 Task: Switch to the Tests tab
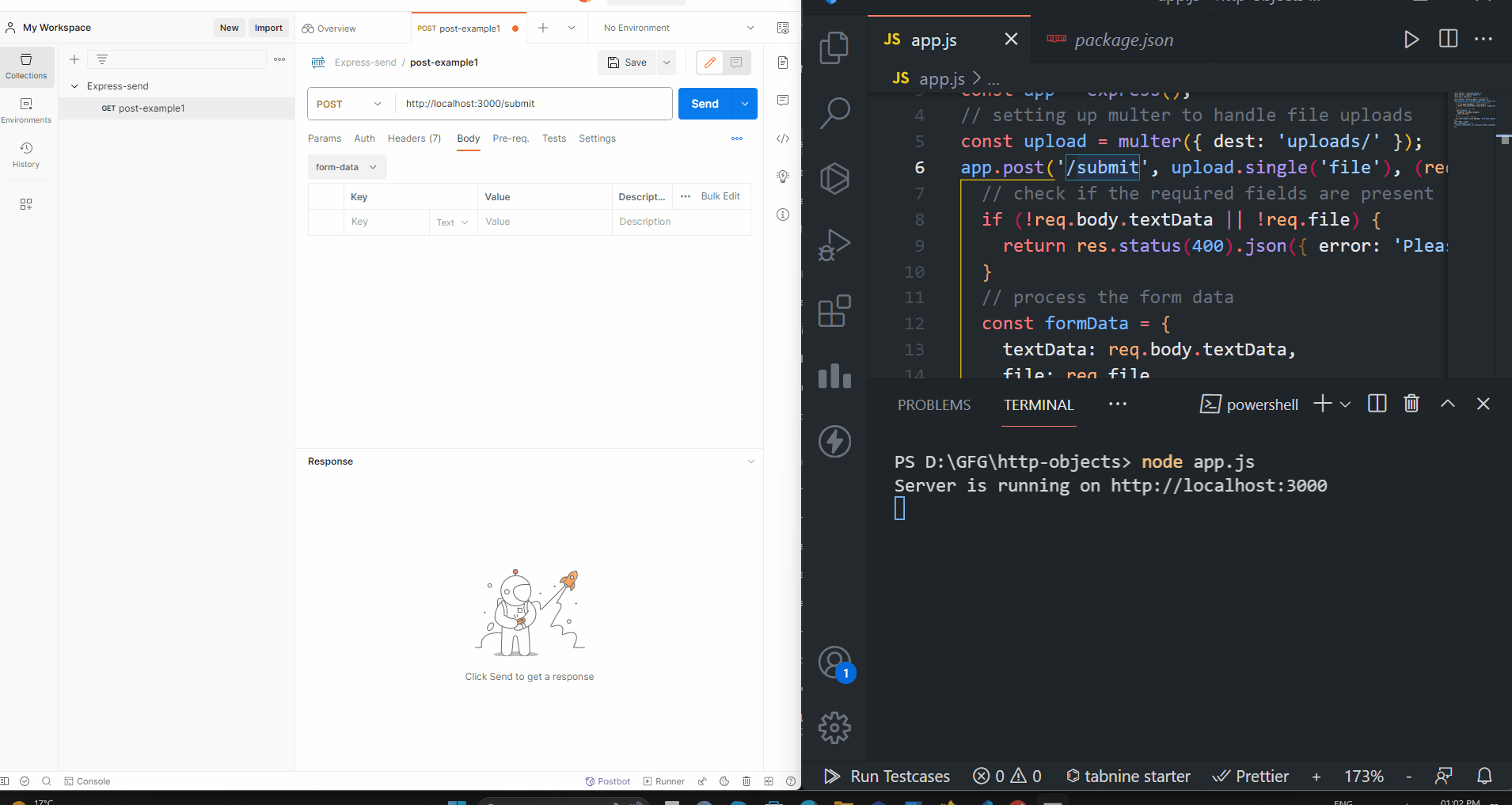[554, 139]
